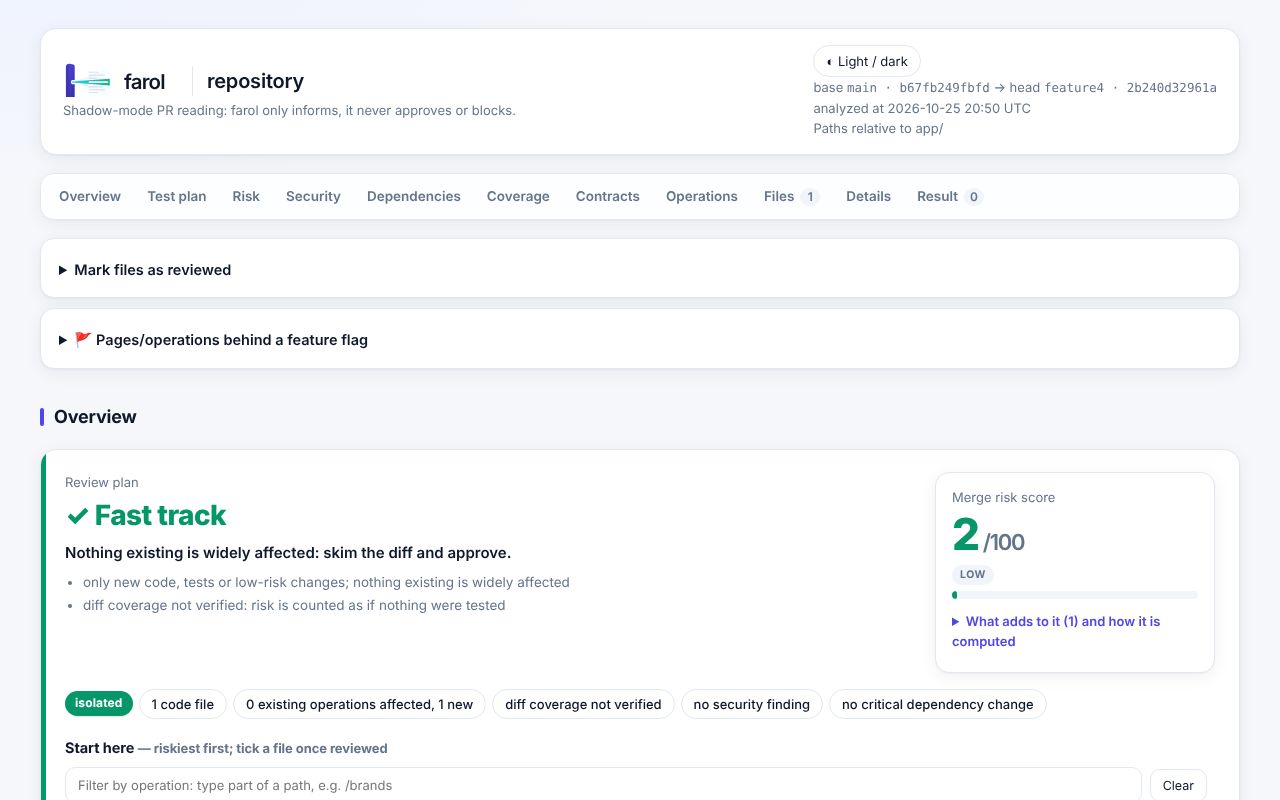Click the LOW risk level badge

[x=973, y=574]
